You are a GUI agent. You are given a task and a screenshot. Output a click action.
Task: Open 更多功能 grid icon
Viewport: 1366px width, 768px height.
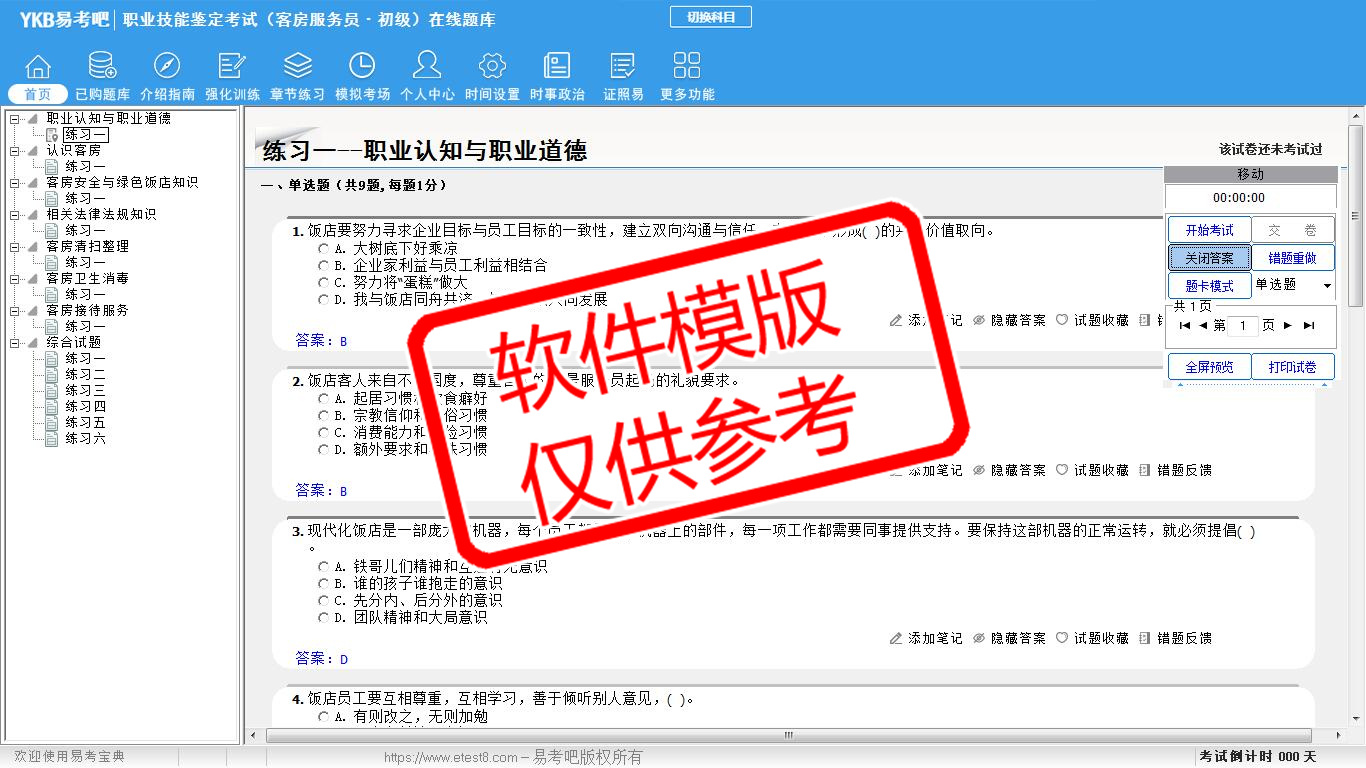(x=687, y=67)
